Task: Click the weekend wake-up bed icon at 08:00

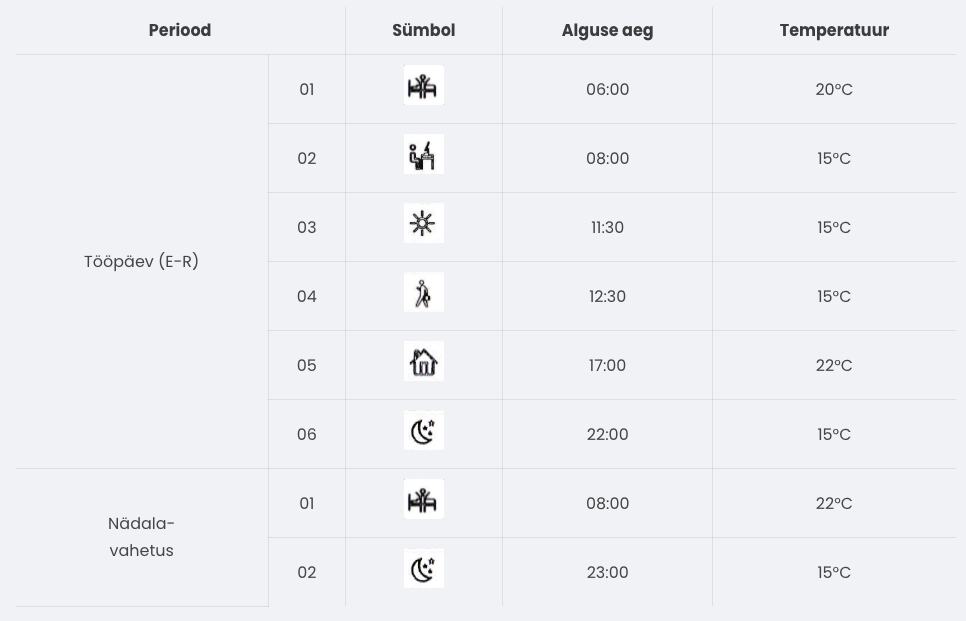Action: point(423,501)
